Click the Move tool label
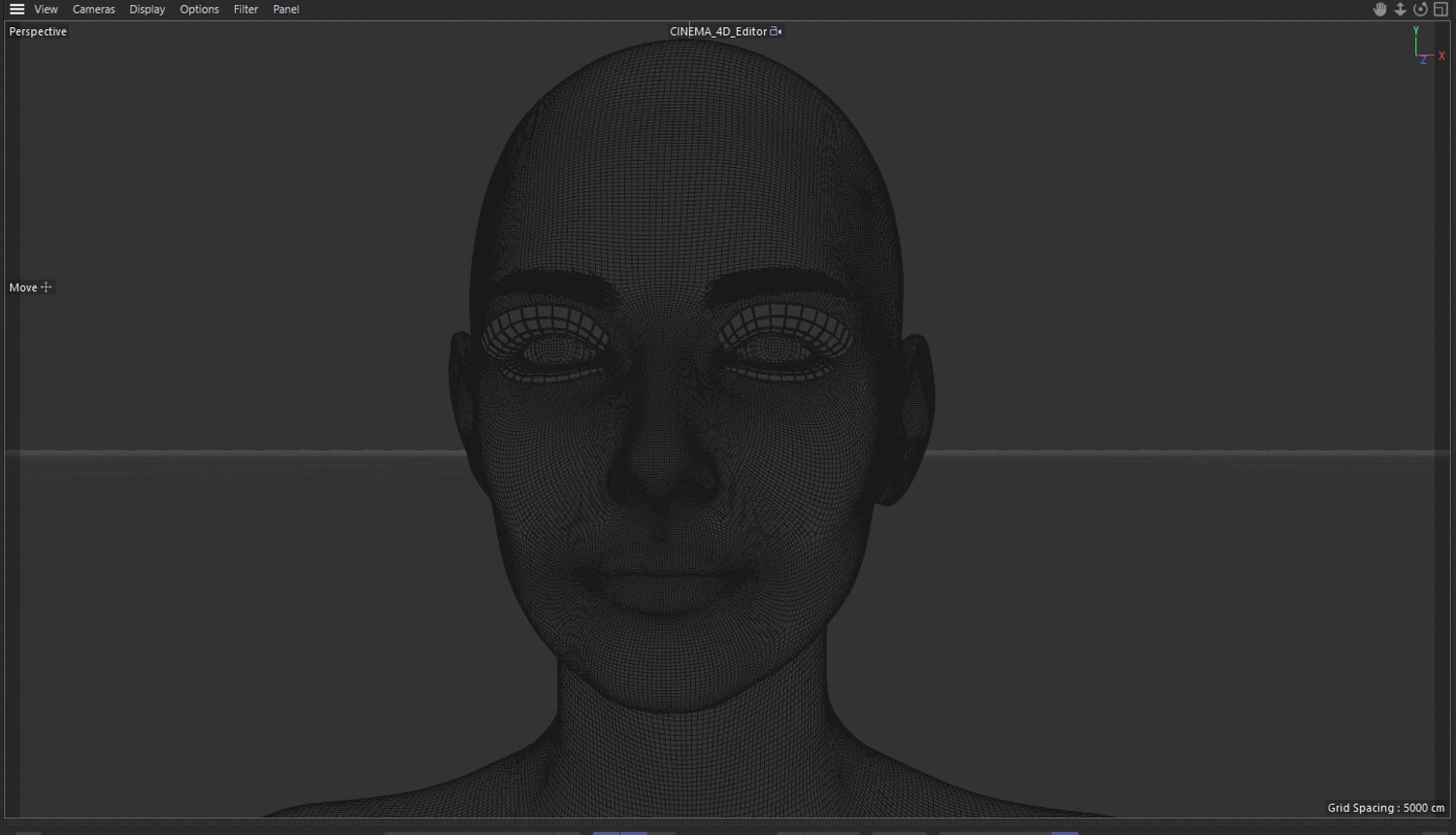Viewport: 1456px width, 835px height. pyautogui.click(x=23, y=287)
